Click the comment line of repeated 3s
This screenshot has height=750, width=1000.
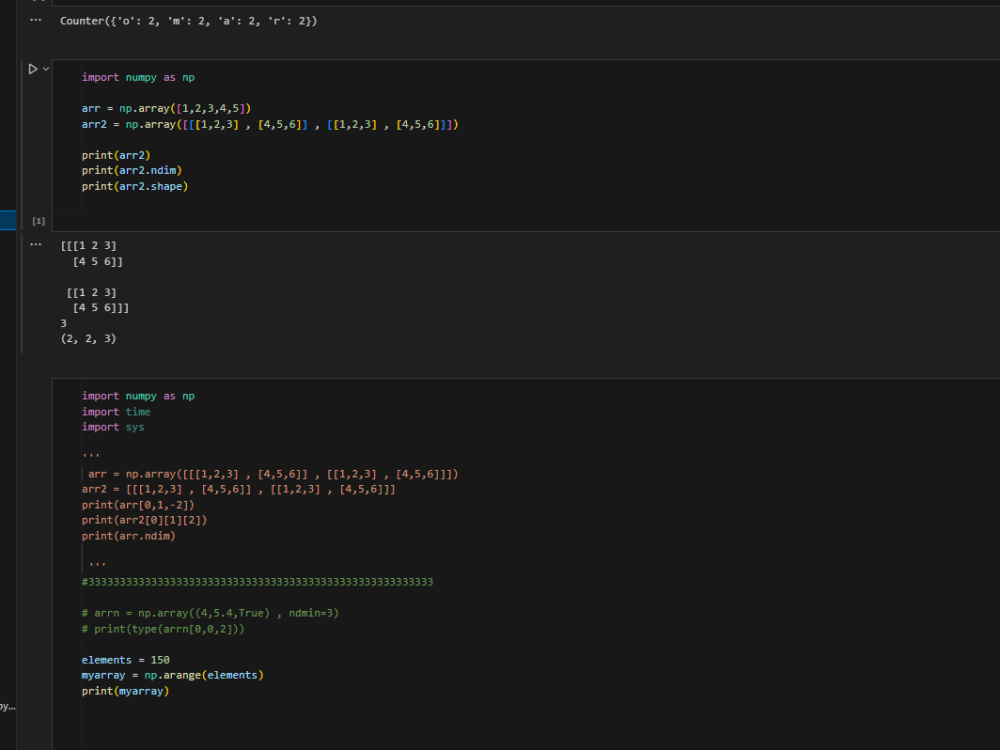point(258,582)
